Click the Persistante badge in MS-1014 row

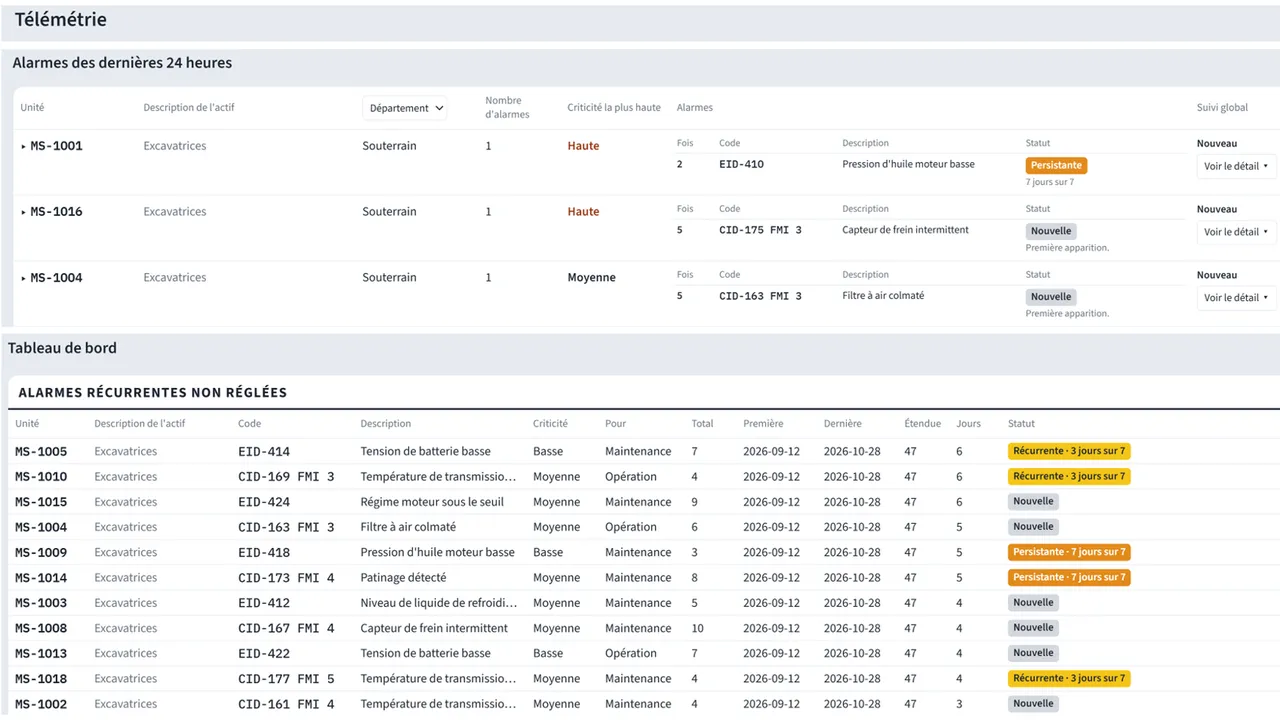pyautogui.click(x=1069, y=577)
